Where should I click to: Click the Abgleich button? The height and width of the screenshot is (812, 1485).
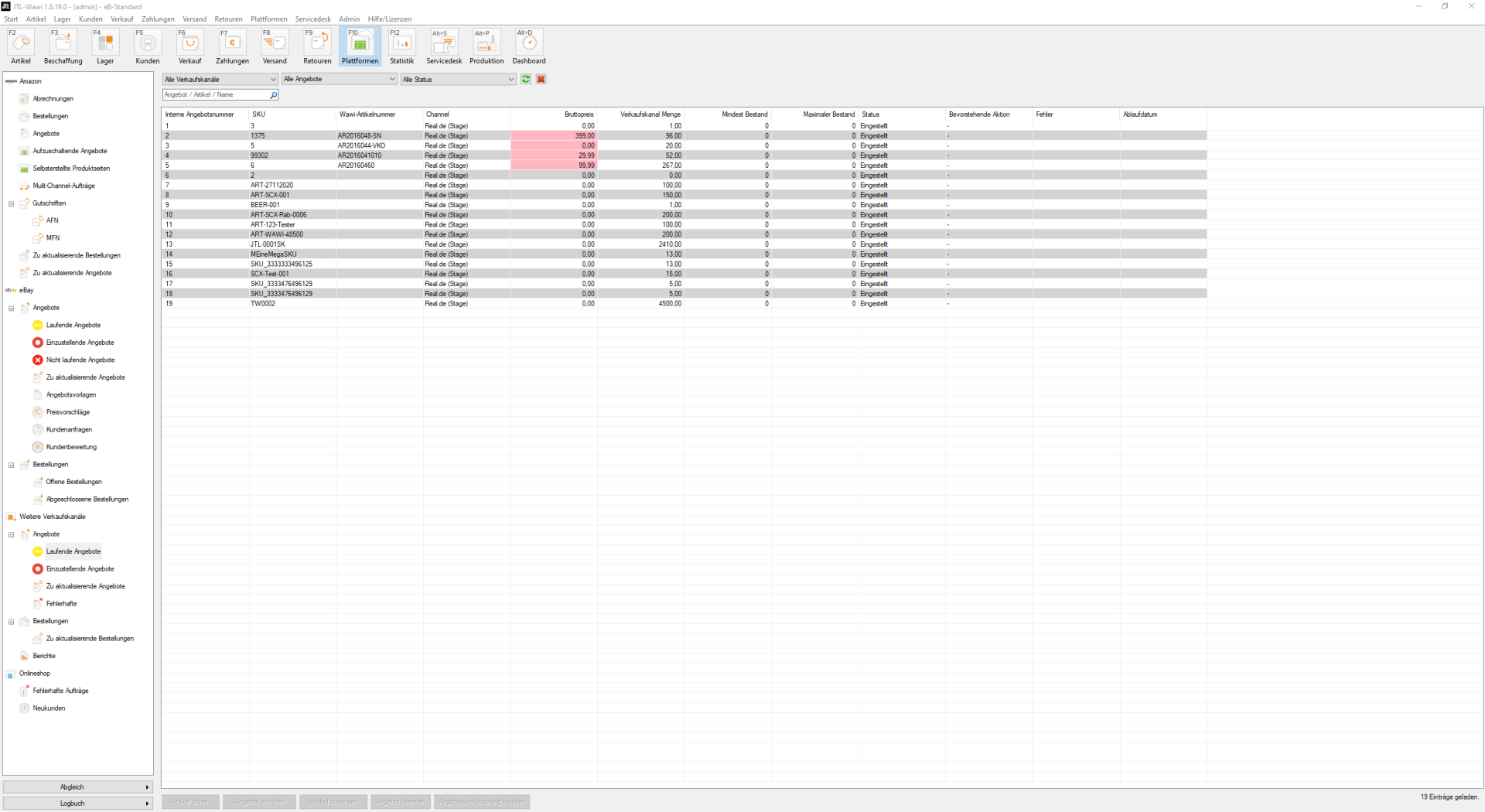coord(77,787)
